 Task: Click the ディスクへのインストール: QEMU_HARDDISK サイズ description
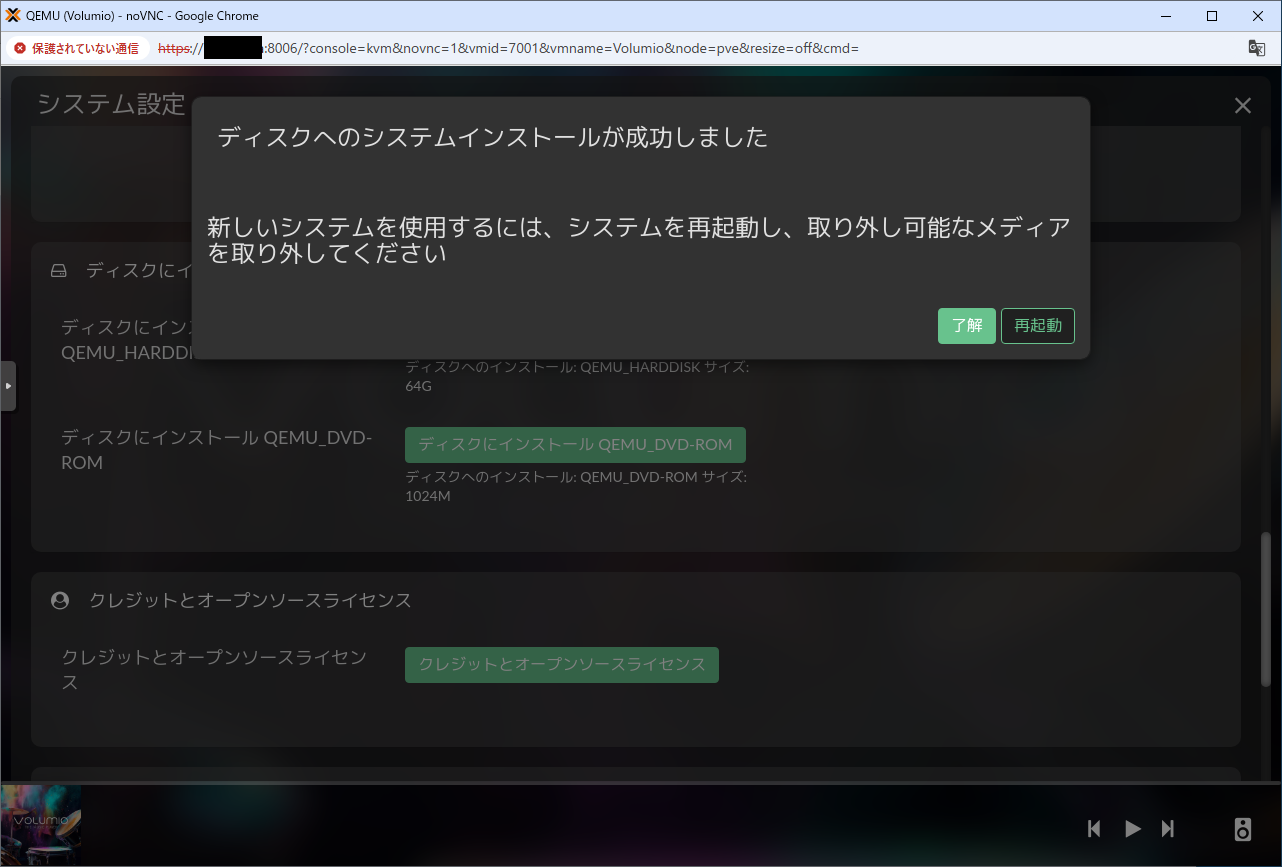(x=577, y=376)
